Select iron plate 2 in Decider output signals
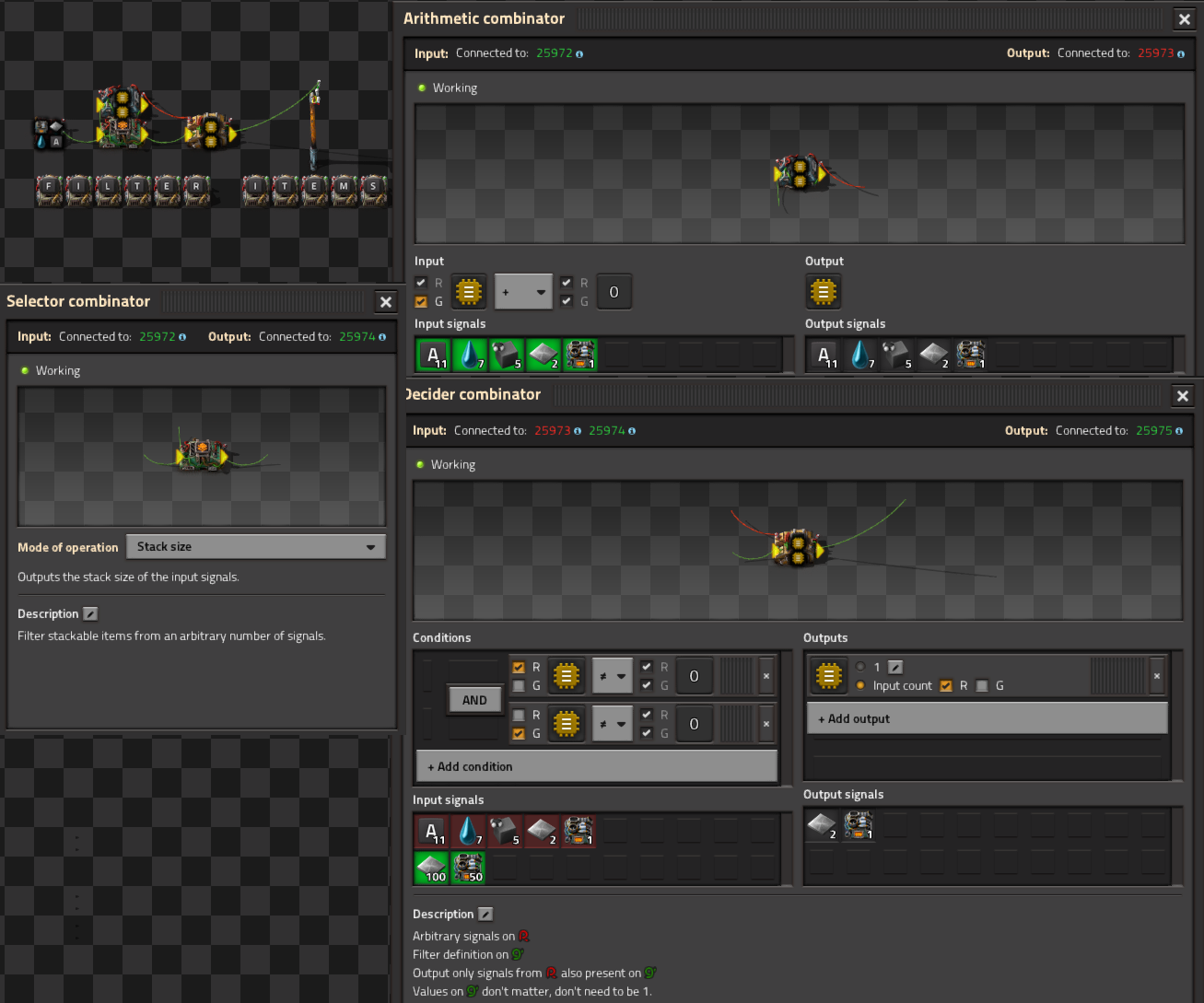The width and height of the screenshot is (1204, 1003). coord(822,826)
